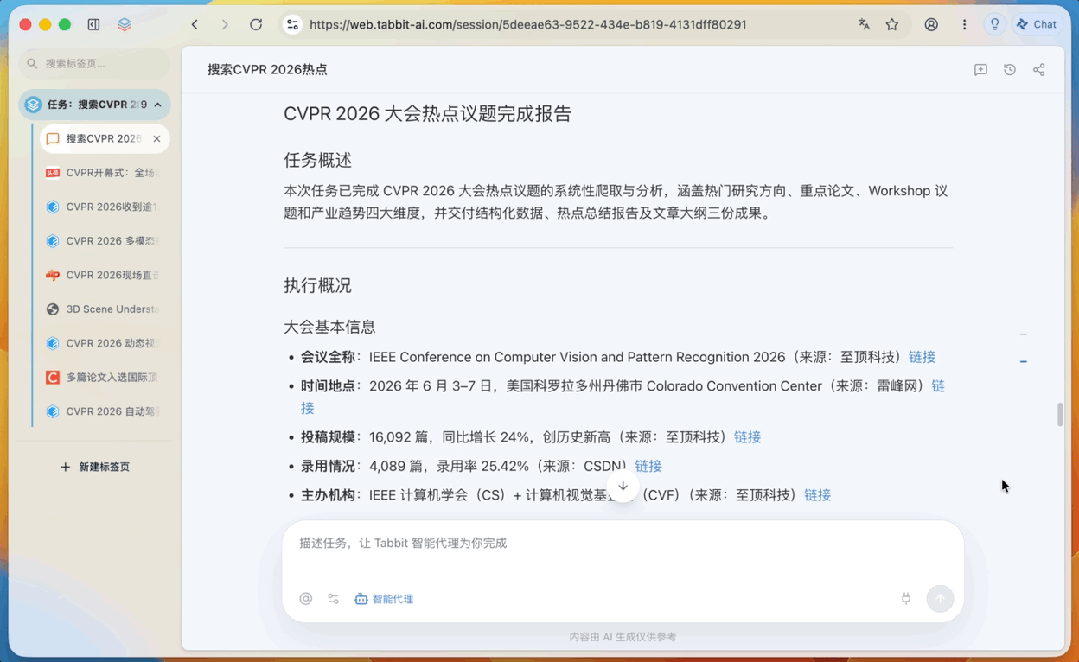1079x662 pixels.
Task: Open site settings icon in address bar
Action: point(292,25)
